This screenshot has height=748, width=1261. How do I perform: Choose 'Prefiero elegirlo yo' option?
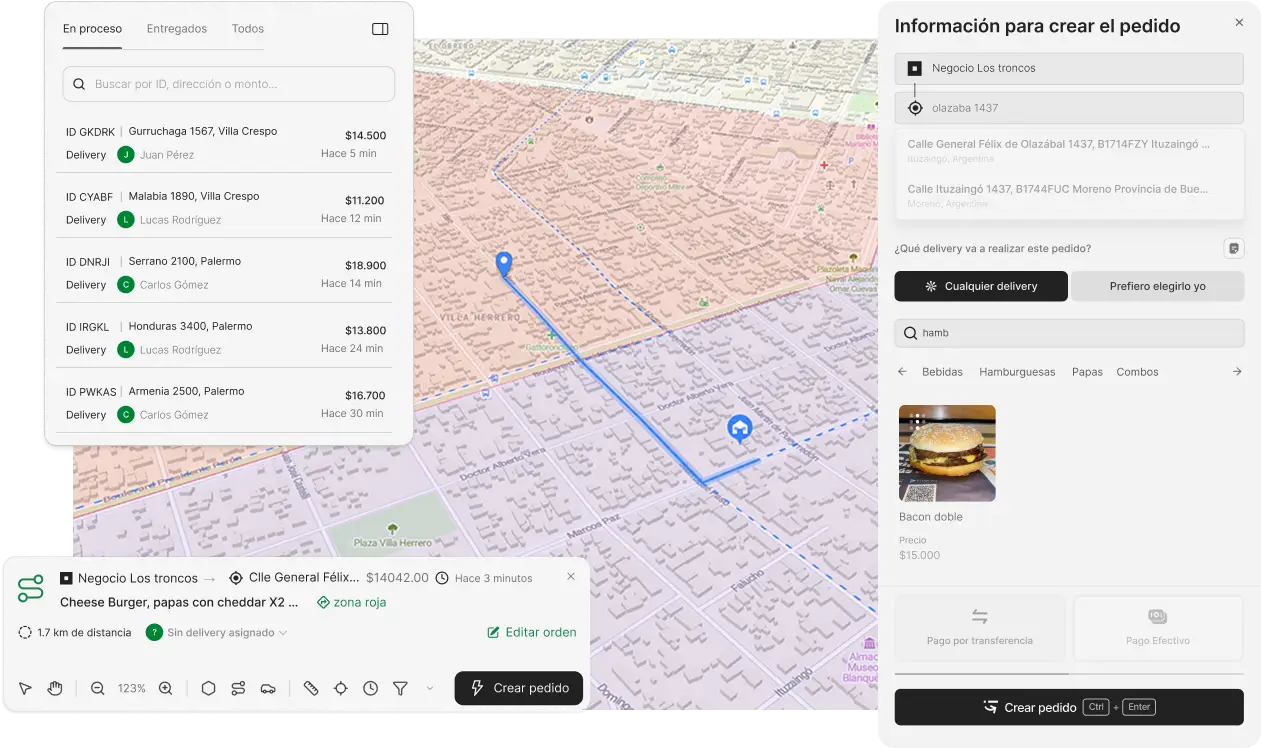1157,286
